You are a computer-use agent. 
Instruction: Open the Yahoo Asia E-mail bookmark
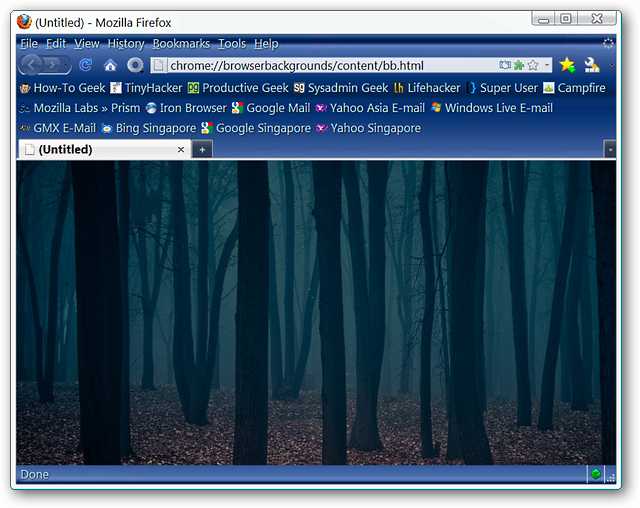point(371,108)
